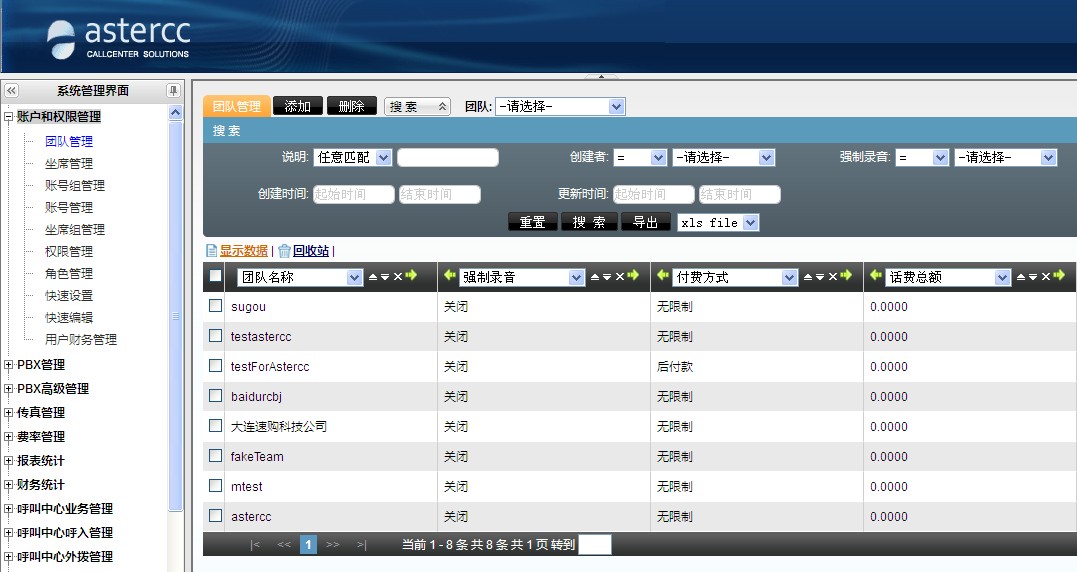
Task: Open the xls file export format dropdown
Action: point(718,223)
